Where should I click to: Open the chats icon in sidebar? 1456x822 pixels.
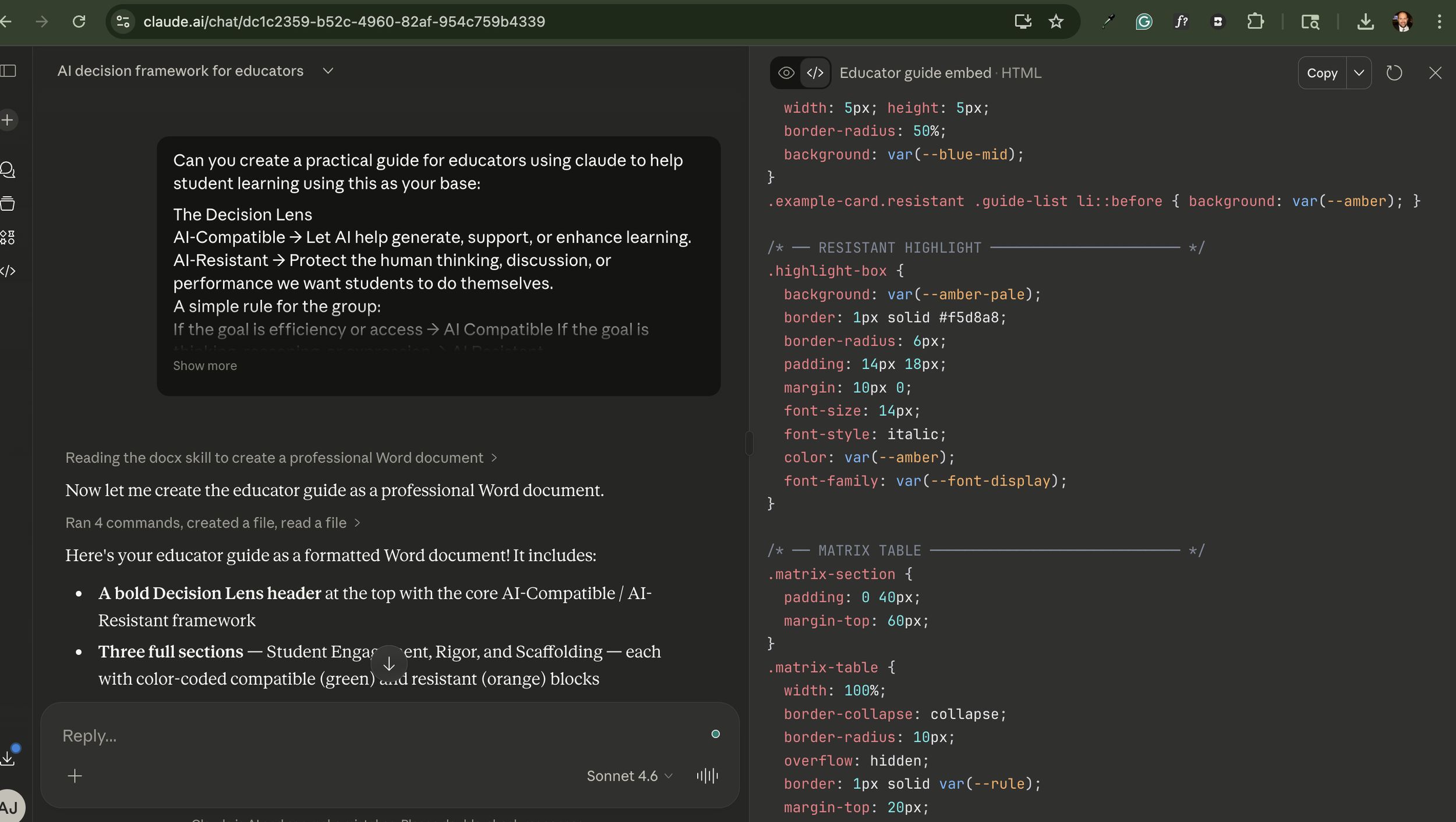pos(8,170)
